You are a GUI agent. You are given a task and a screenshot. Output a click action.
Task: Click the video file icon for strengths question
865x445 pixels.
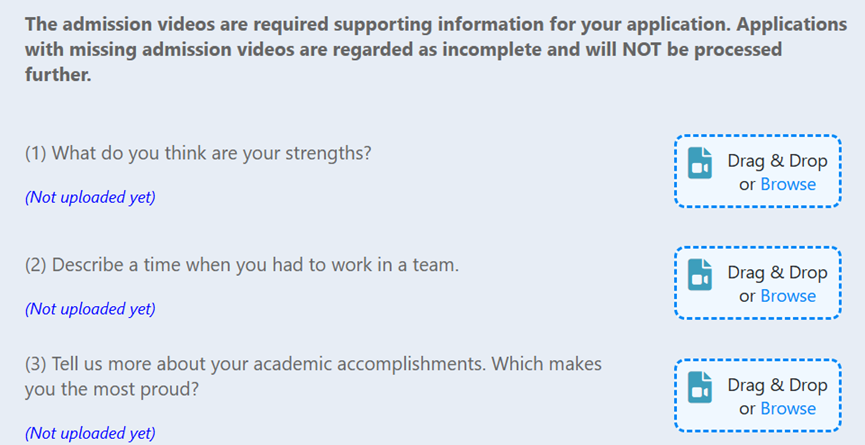pyautogui.click(x=700, y=163)
